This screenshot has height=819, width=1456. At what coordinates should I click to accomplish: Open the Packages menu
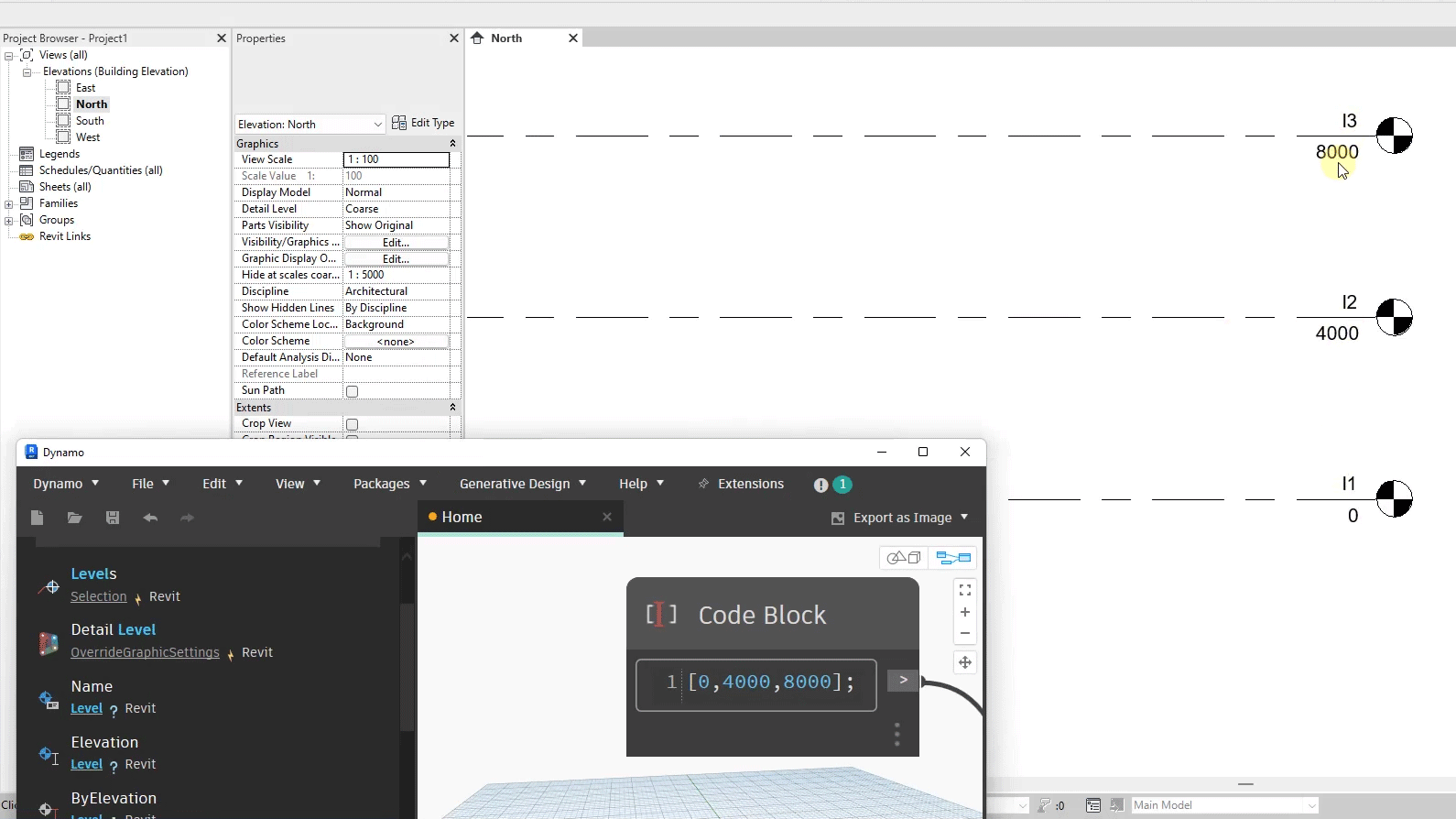[x=390, y=484]
